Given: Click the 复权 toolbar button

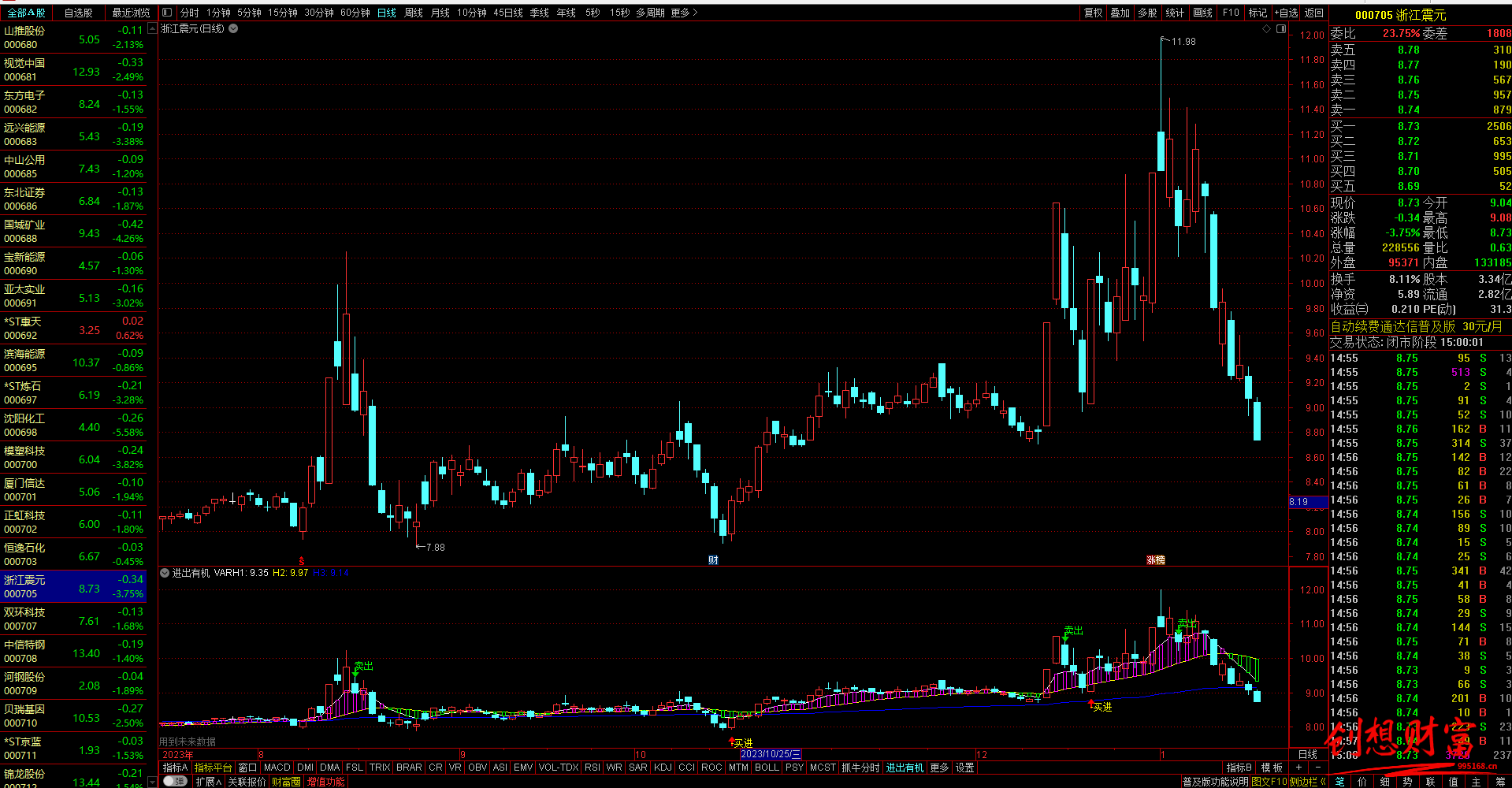Looking at the screenshot, I should pyautogui.click(x=1093, y=13).
